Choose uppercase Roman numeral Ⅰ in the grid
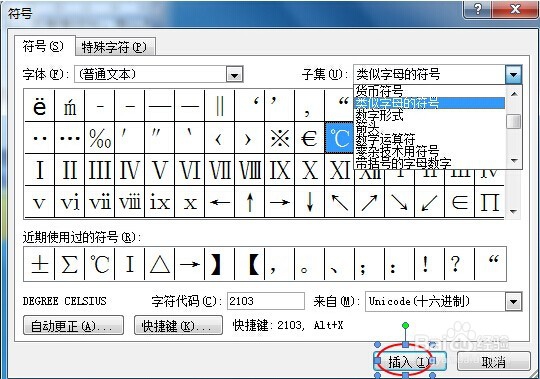Screen dimensions: 540x379 click(x=40, y=170)
